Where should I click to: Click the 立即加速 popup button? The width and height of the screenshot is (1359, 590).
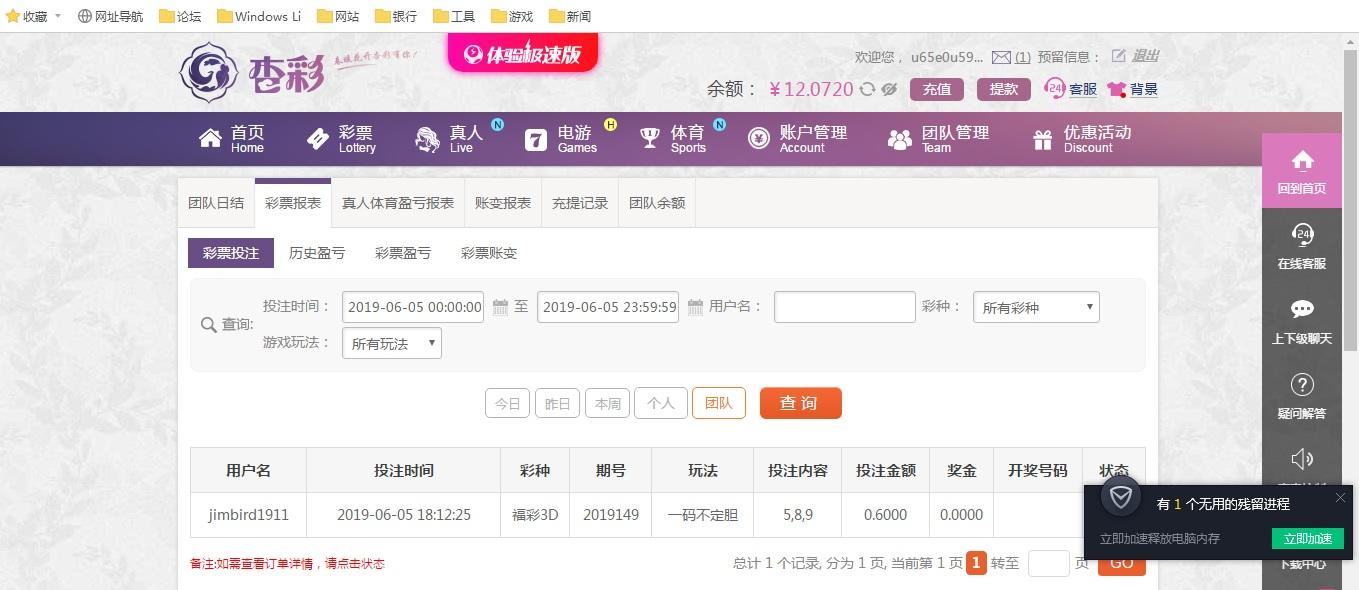pyautogui.click(x=1307, y=538)
